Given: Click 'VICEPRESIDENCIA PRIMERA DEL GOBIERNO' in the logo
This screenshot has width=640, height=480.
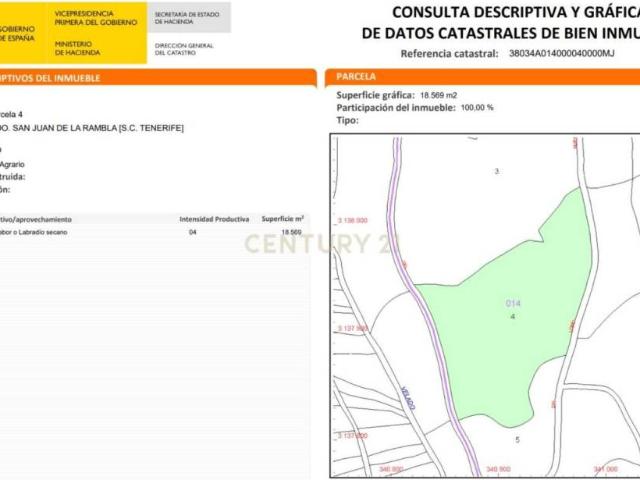Looking at the screenshot, I should (96, 18).
